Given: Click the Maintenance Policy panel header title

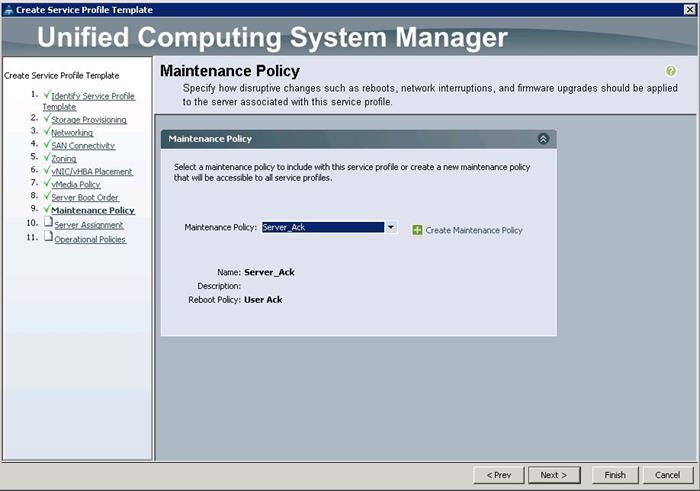Looking at the screenshot, I should (210, 139).
